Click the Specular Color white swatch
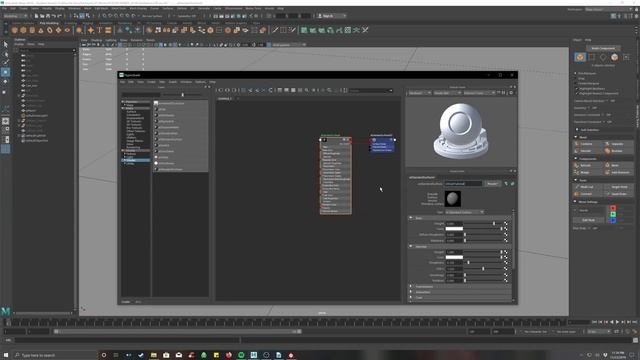Screen dimensions: 640x360 (x=454, y=257)
